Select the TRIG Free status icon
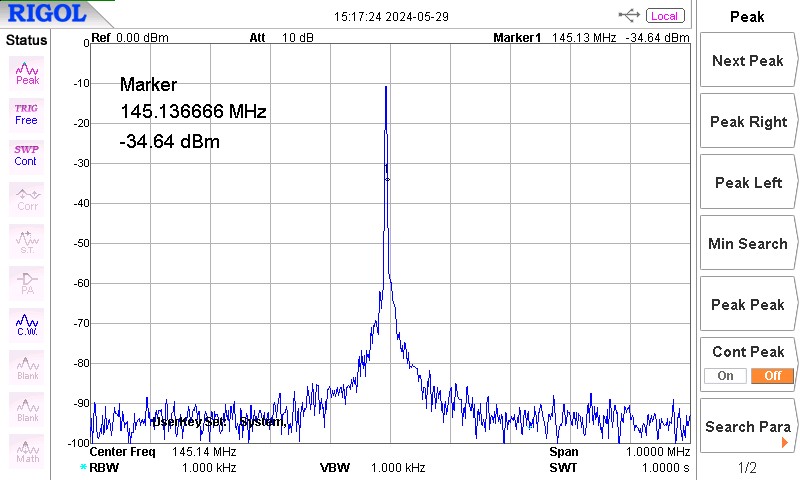Viewport: 800px width, 480px height. pyautogui.click(x=27, y=115)
